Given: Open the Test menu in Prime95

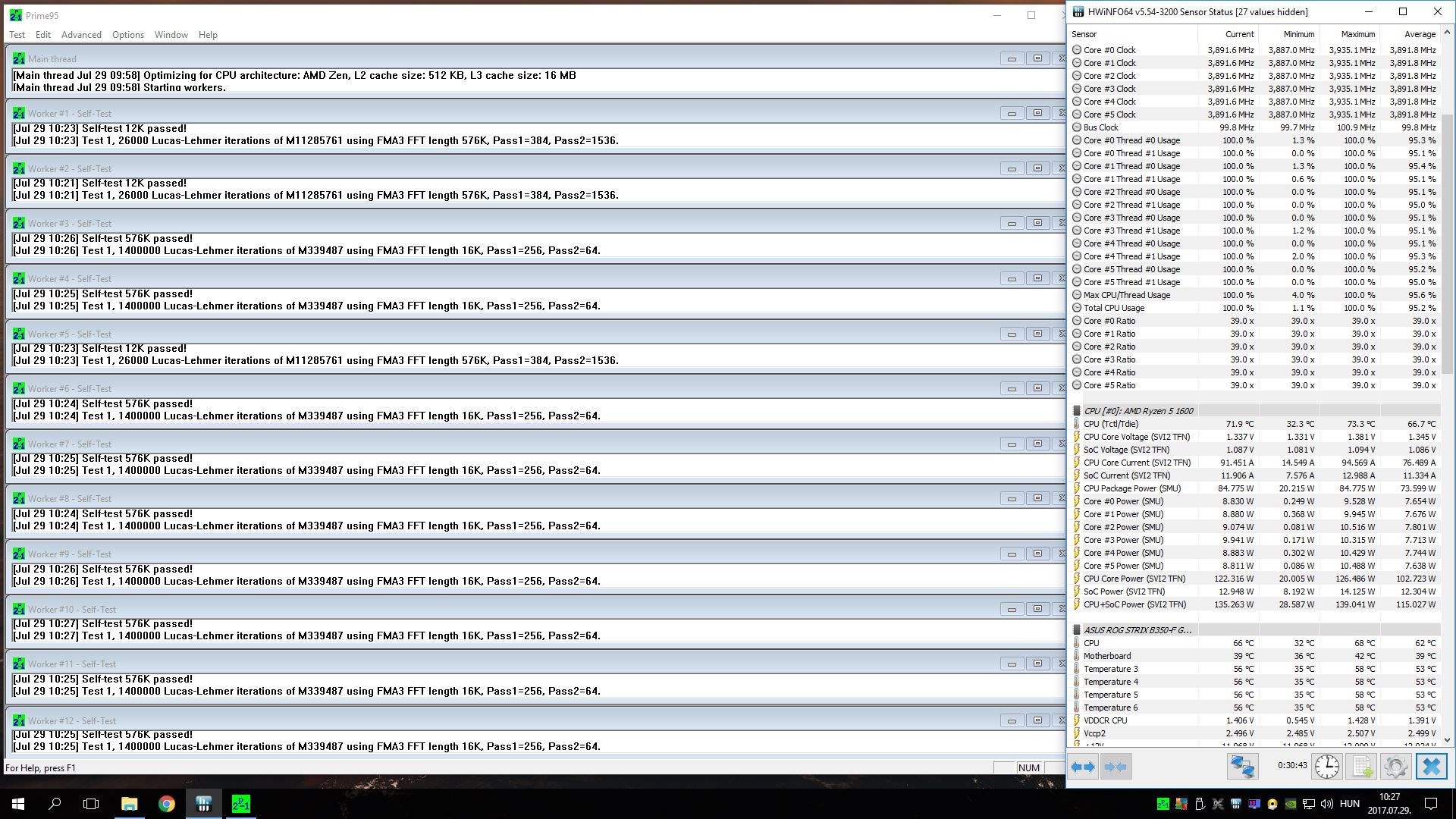Looking at the screenshot, I should [17, 35].
